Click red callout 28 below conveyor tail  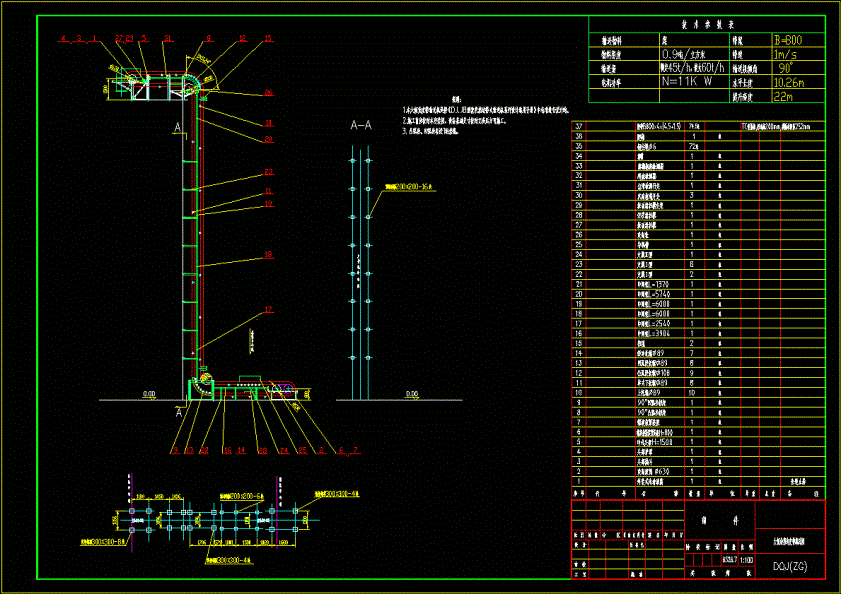[x=263, y=450]
